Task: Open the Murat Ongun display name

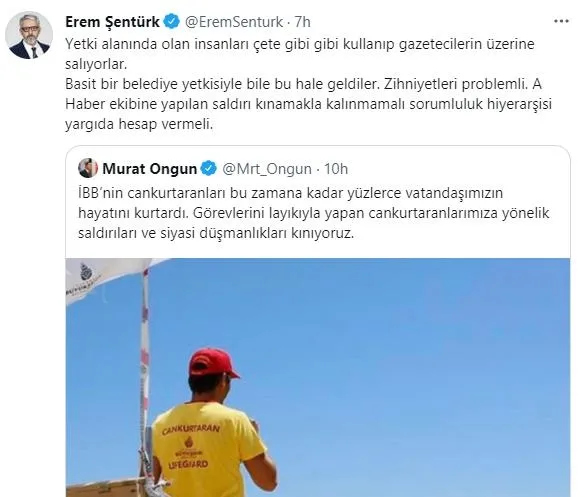Action: pyautogui.click(x=150, y=169)
